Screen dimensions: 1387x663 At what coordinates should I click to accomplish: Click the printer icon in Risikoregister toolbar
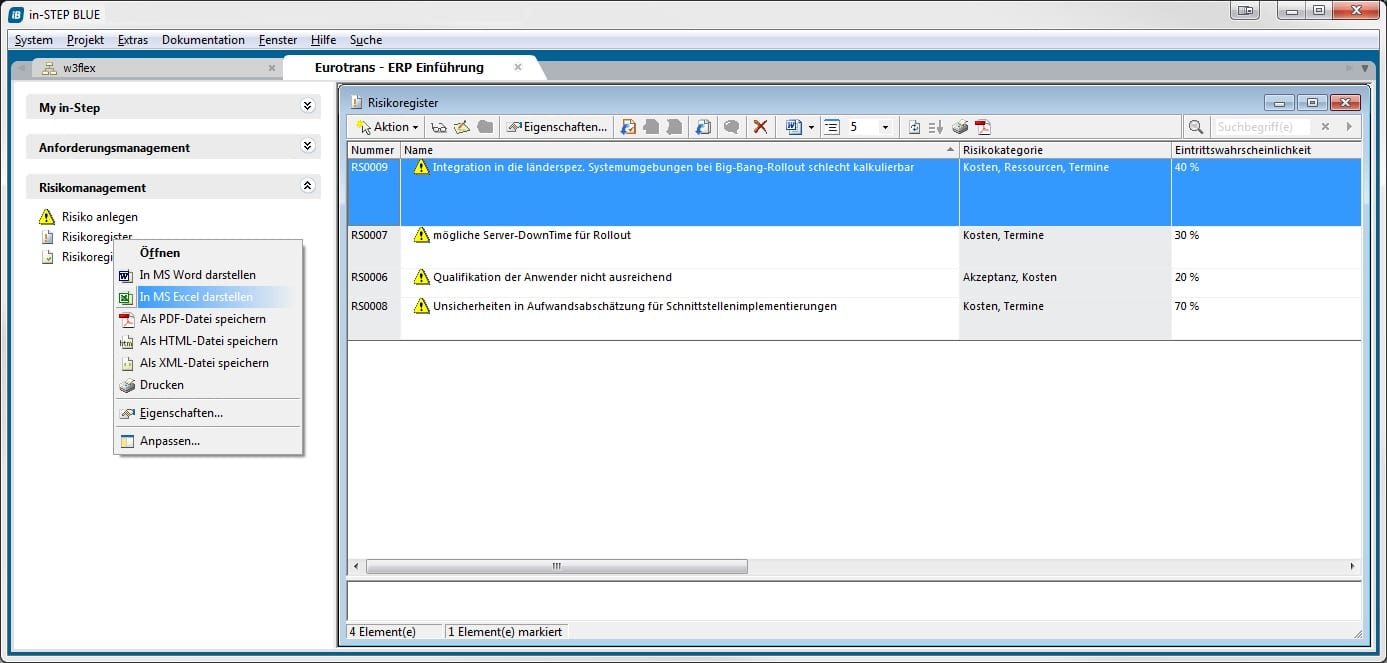[960, 127]
